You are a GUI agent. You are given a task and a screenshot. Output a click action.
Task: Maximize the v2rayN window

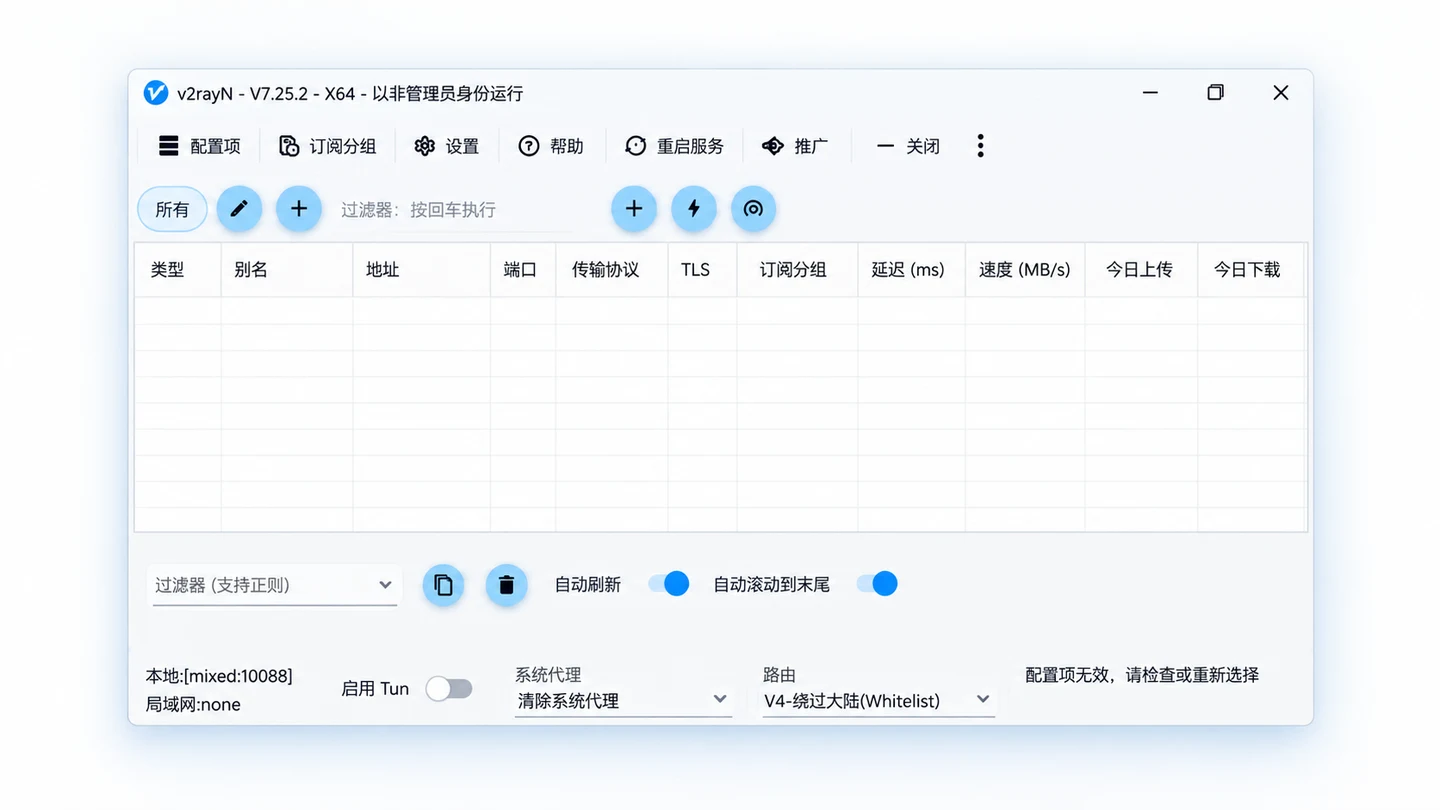click(x=1215, y=93)
